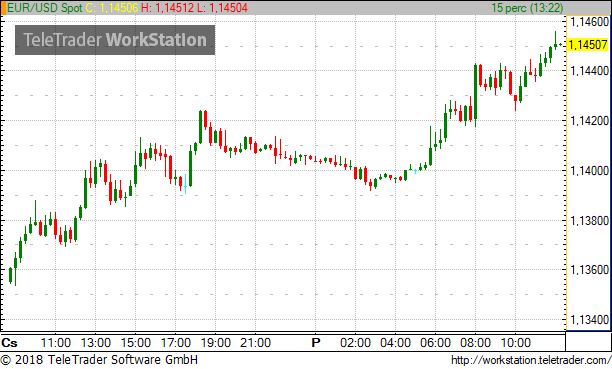Click the orange marker left of EUR/USD
The height and width of the screenshot is (369, 612).
click(4, 8)
